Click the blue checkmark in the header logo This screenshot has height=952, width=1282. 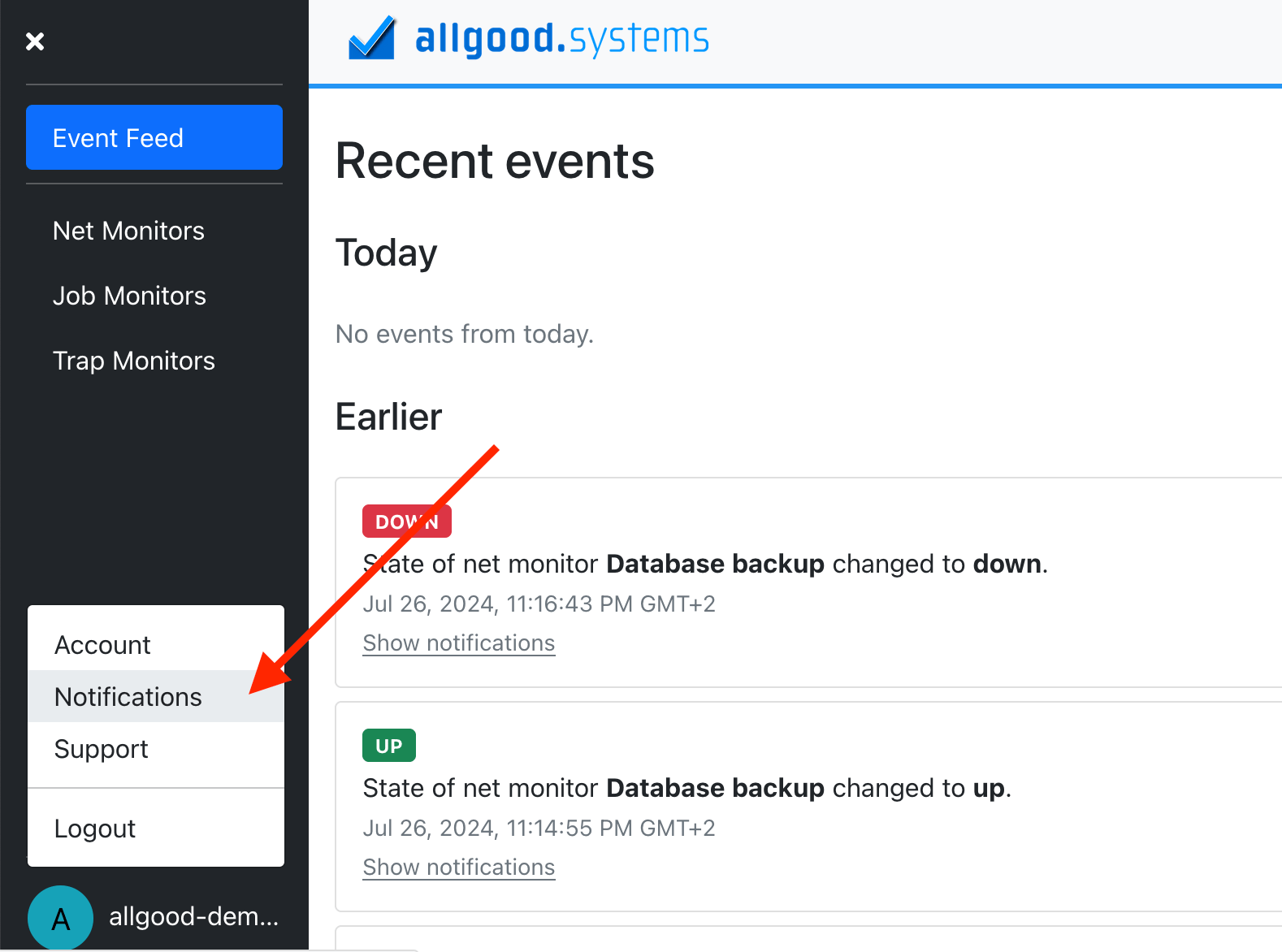click(x=370, y=37)
